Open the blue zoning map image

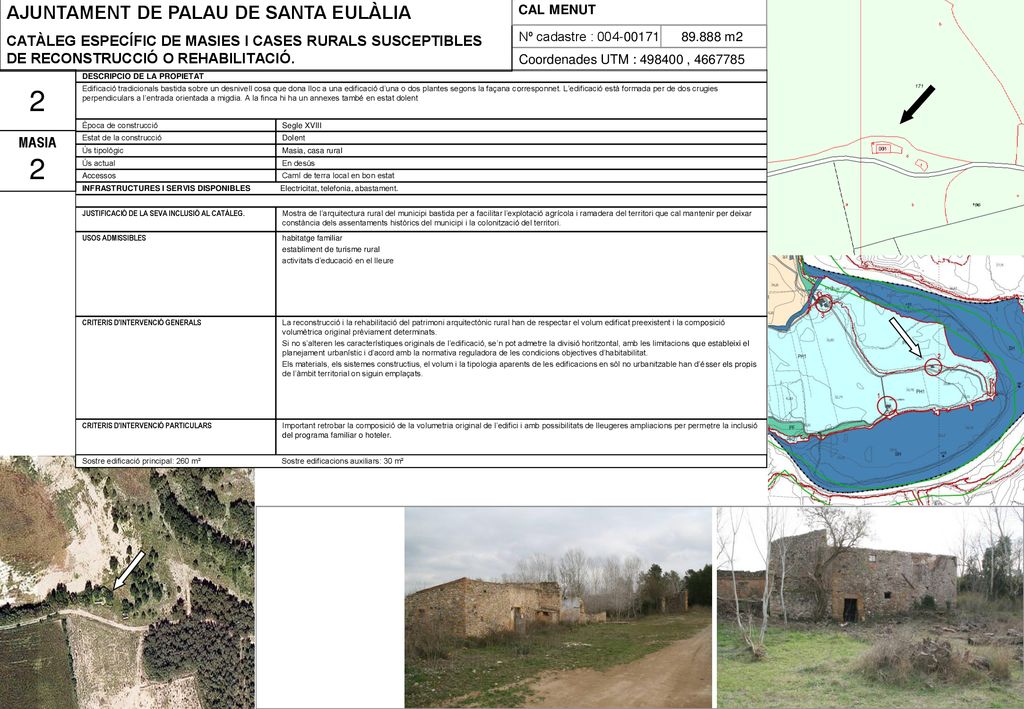[895, 381]
